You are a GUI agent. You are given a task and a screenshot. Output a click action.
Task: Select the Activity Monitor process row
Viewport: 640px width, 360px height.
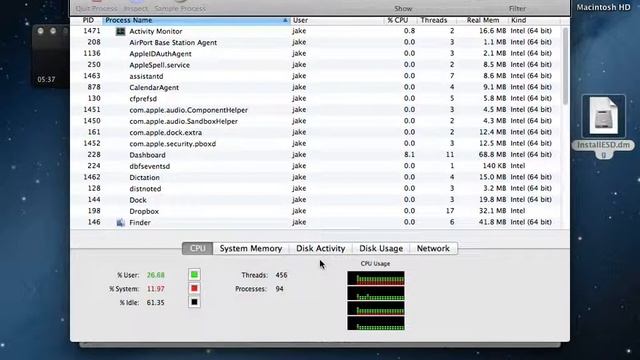pyautogui.click(x=316, y=31)
